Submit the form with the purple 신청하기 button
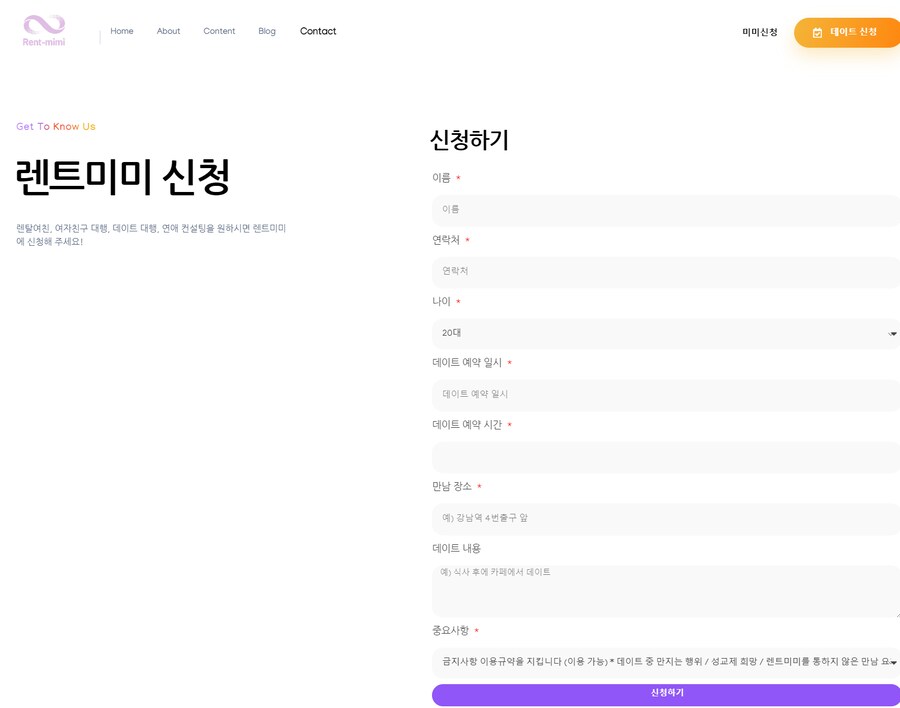 pos(665,693)
